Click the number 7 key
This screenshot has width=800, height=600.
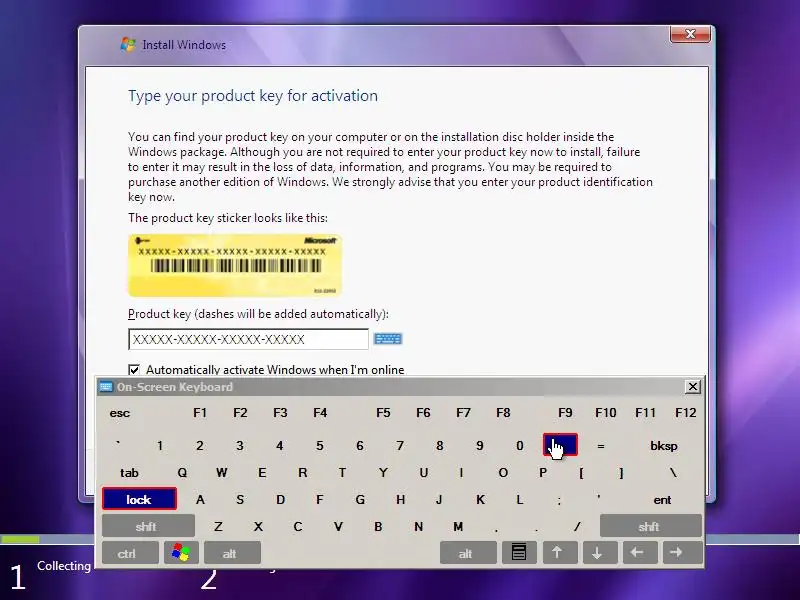400,446
